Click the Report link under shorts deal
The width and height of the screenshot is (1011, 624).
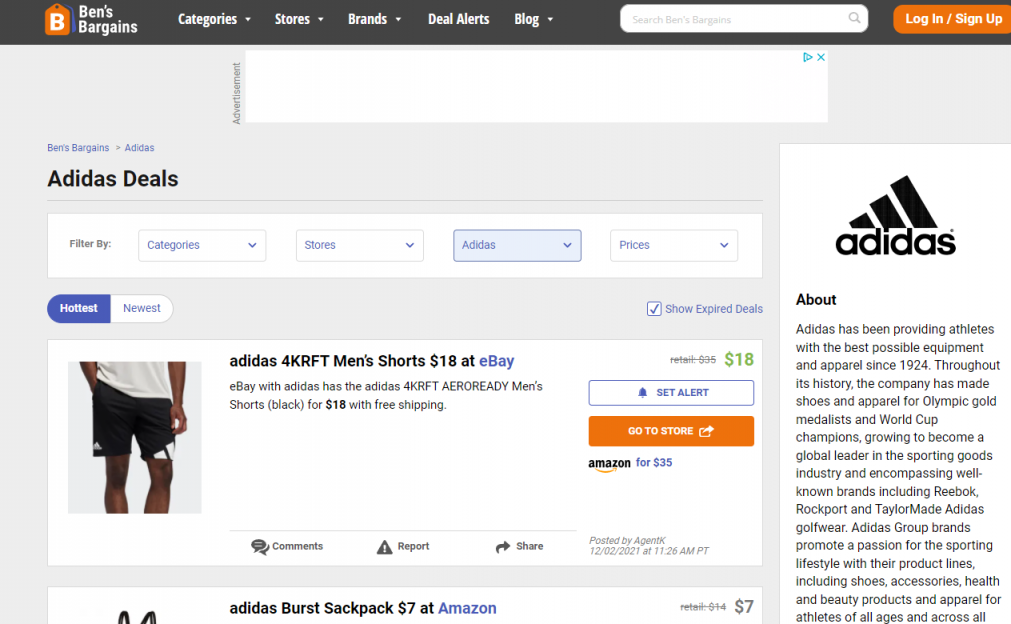coord(403,547)
